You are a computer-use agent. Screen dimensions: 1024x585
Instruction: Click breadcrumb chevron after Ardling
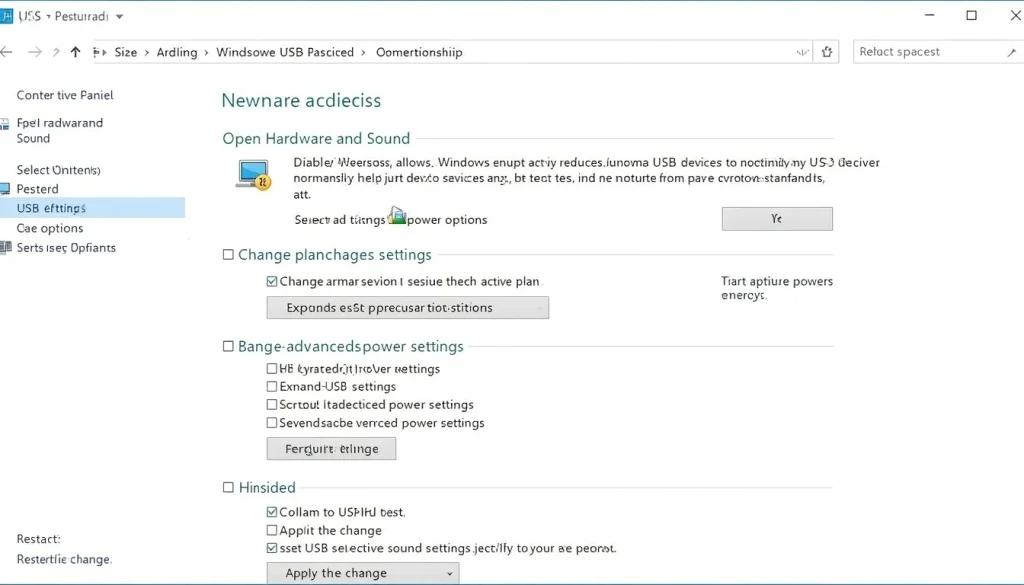207,52
